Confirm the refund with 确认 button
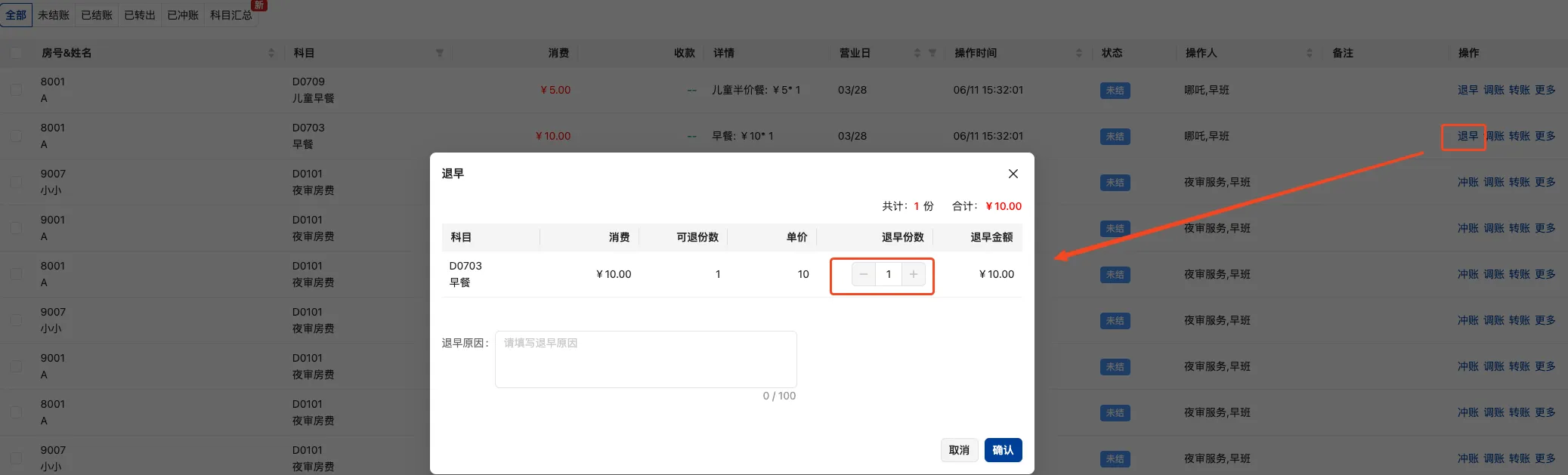The image size is (1568, 475). [x=1003, y=450]
